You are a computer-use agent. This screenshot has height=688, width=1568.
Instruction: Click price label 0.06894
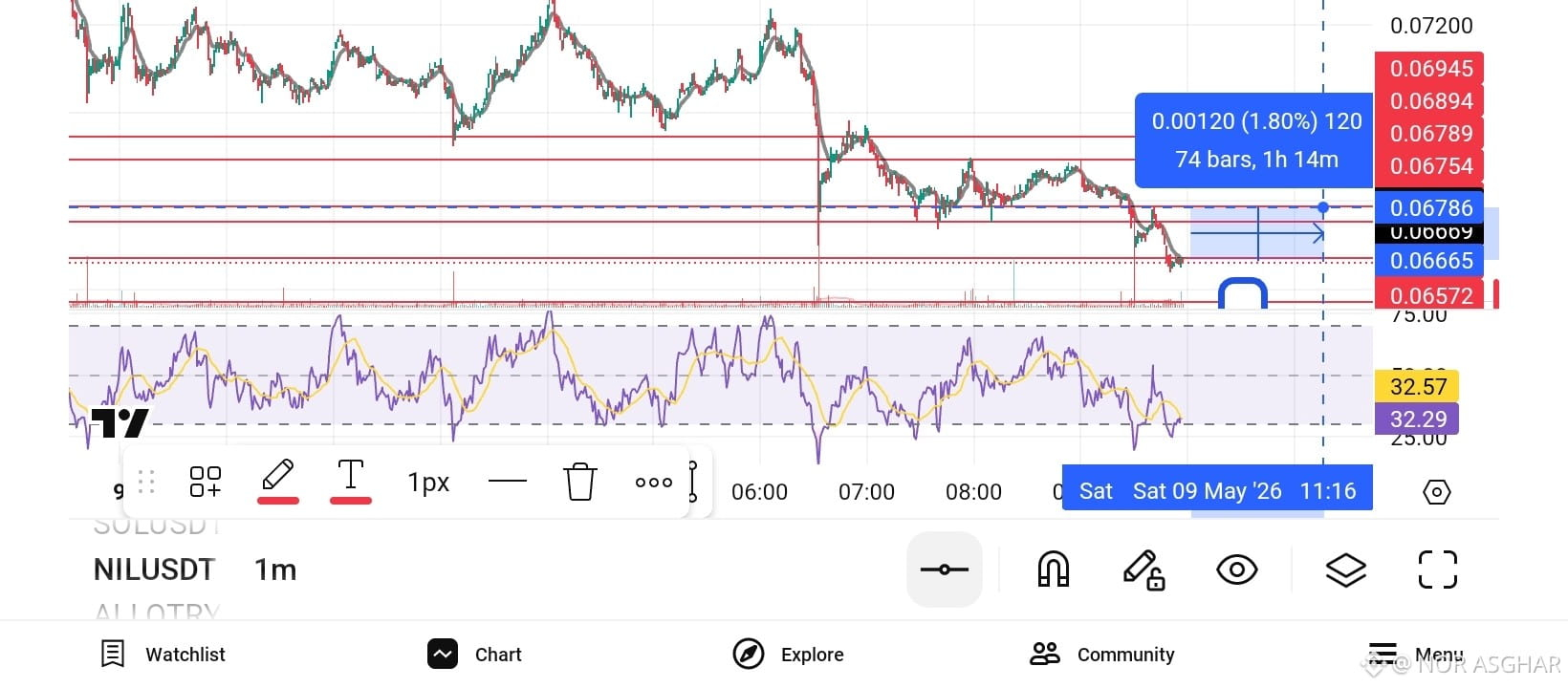pyautogui.click(x=1429, y=101)
